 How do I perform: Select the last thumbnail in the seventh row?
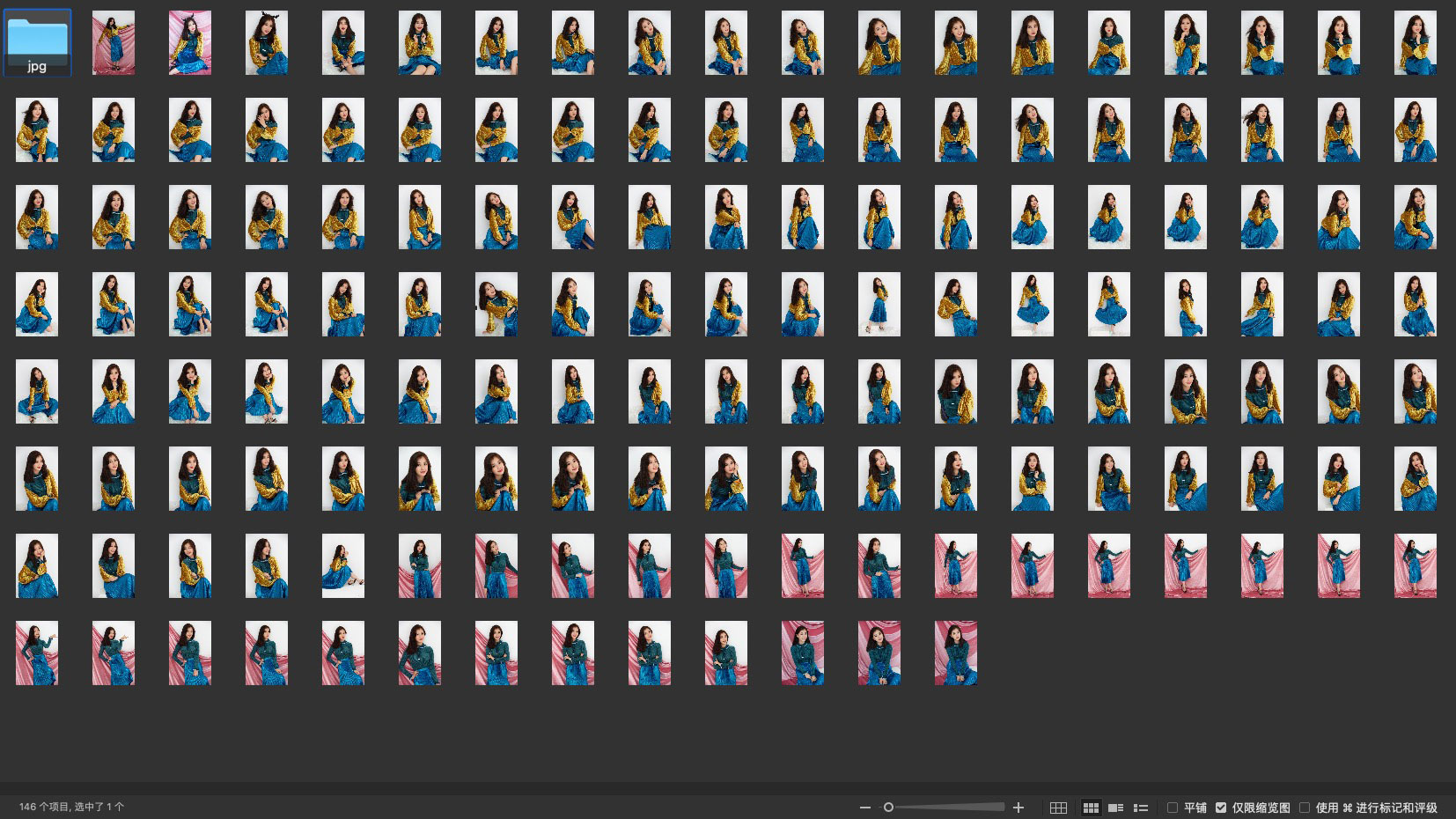pyautogui.click(x=1415, y=565)
